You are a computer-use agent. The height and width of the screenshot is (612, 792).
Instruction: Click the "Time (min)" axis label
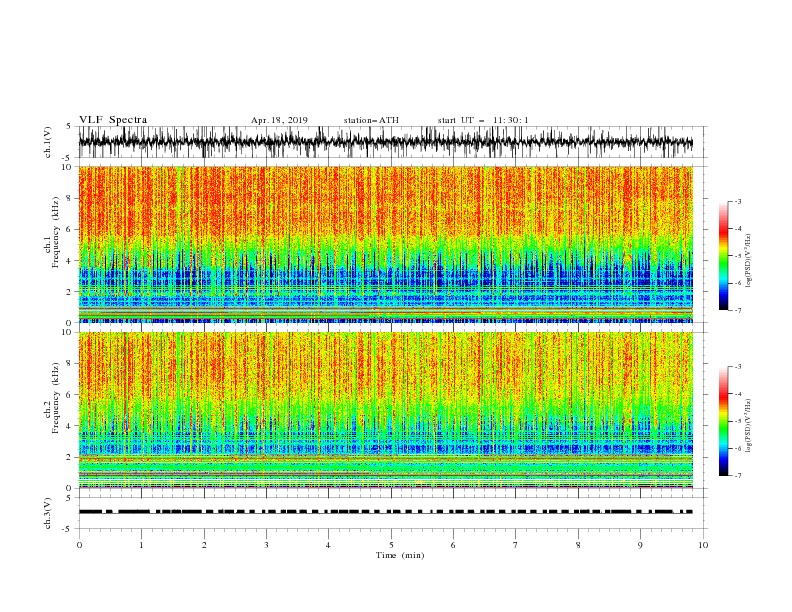point(400,555)
